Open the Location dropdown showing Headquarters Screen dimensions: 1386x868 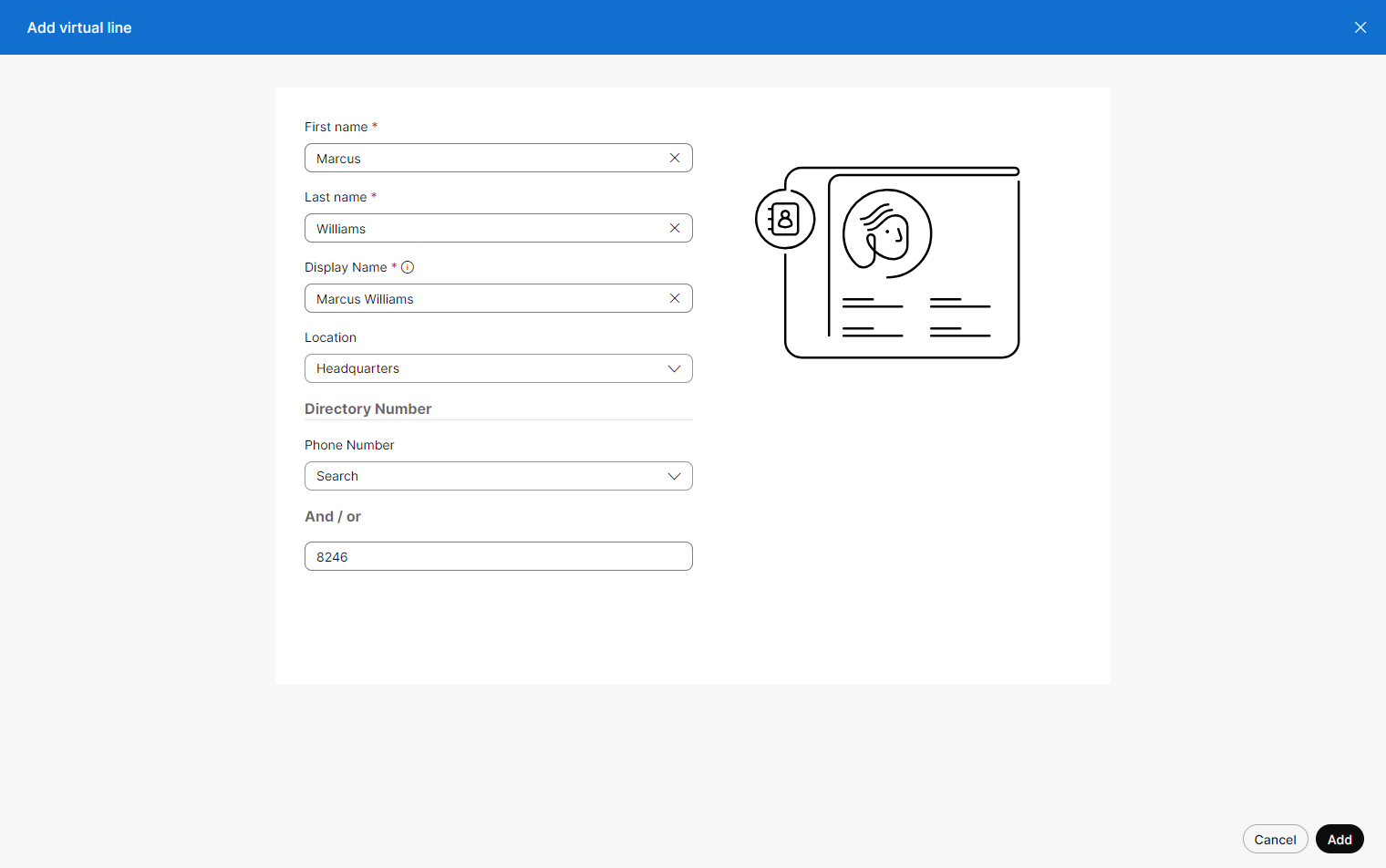coord(499,368)
